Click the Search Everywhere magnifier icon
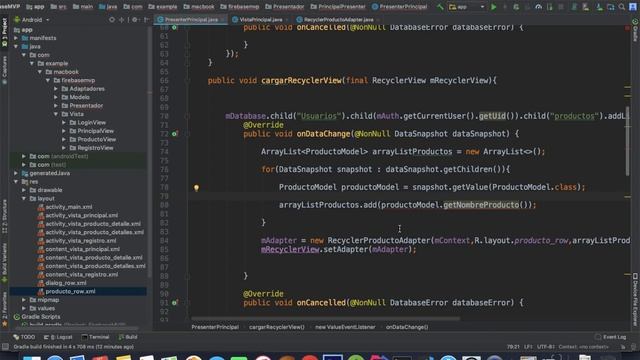The height and width of the screenshot is (360, 640). pos(622,7)
